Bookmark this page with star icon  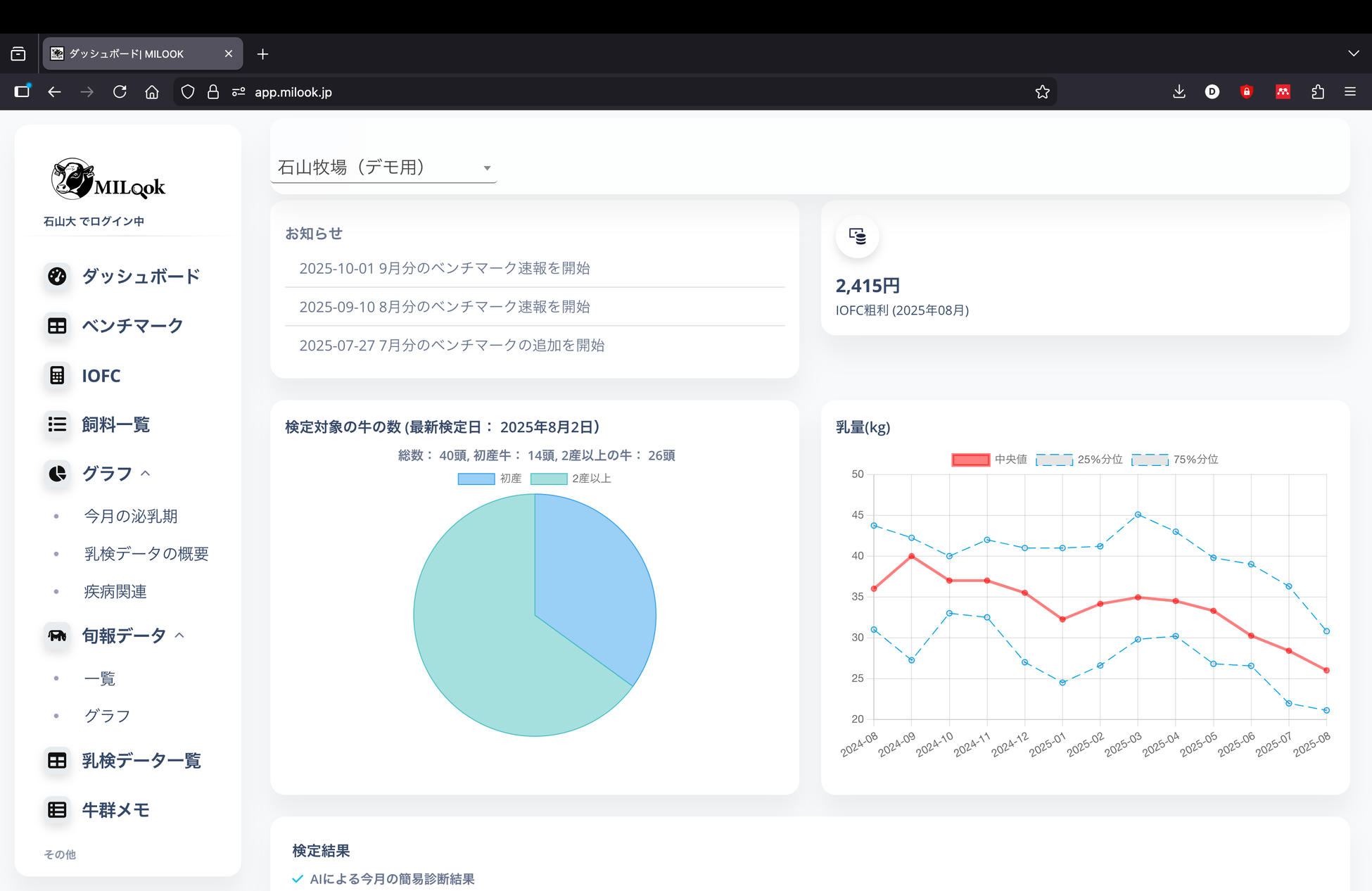(x=1042, y=92)
